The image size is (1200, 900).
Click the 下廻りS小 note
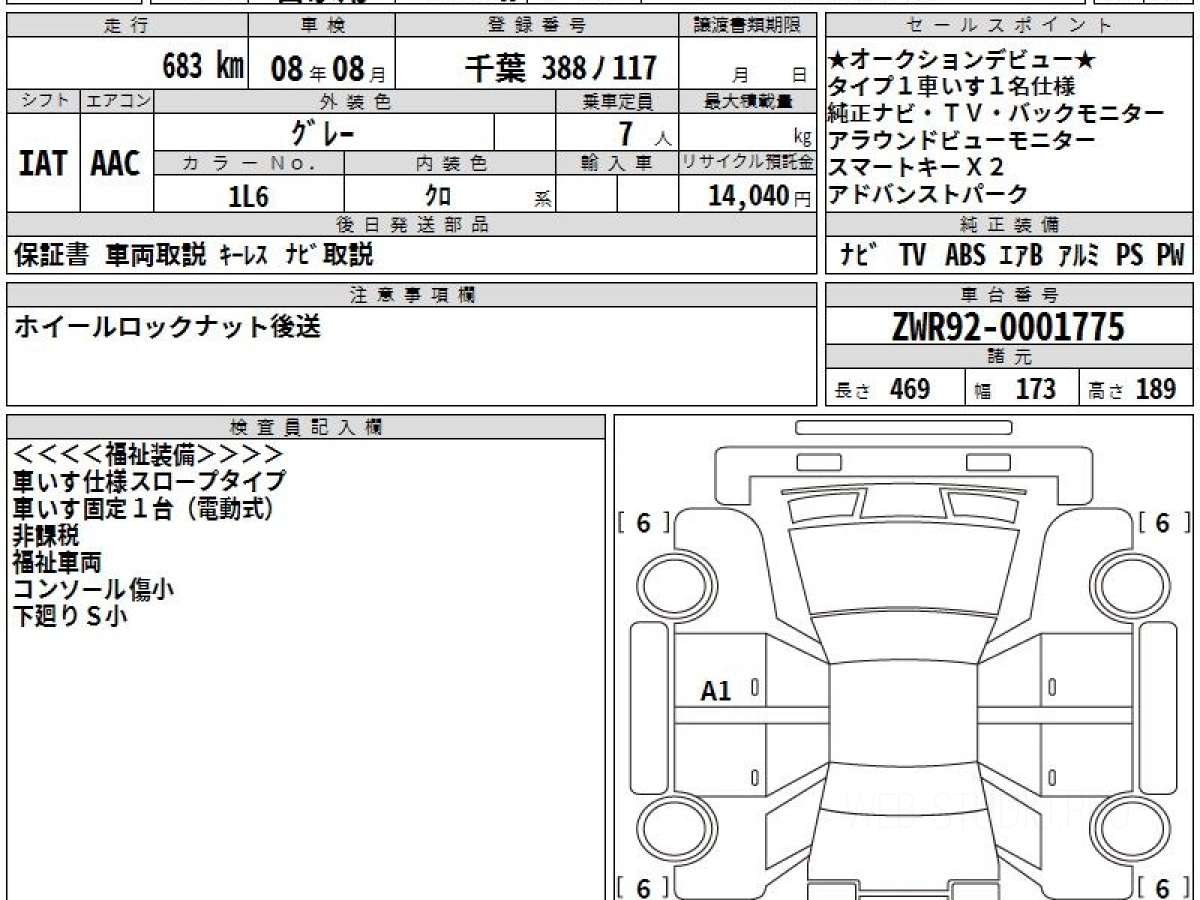(x=70, y=617)
